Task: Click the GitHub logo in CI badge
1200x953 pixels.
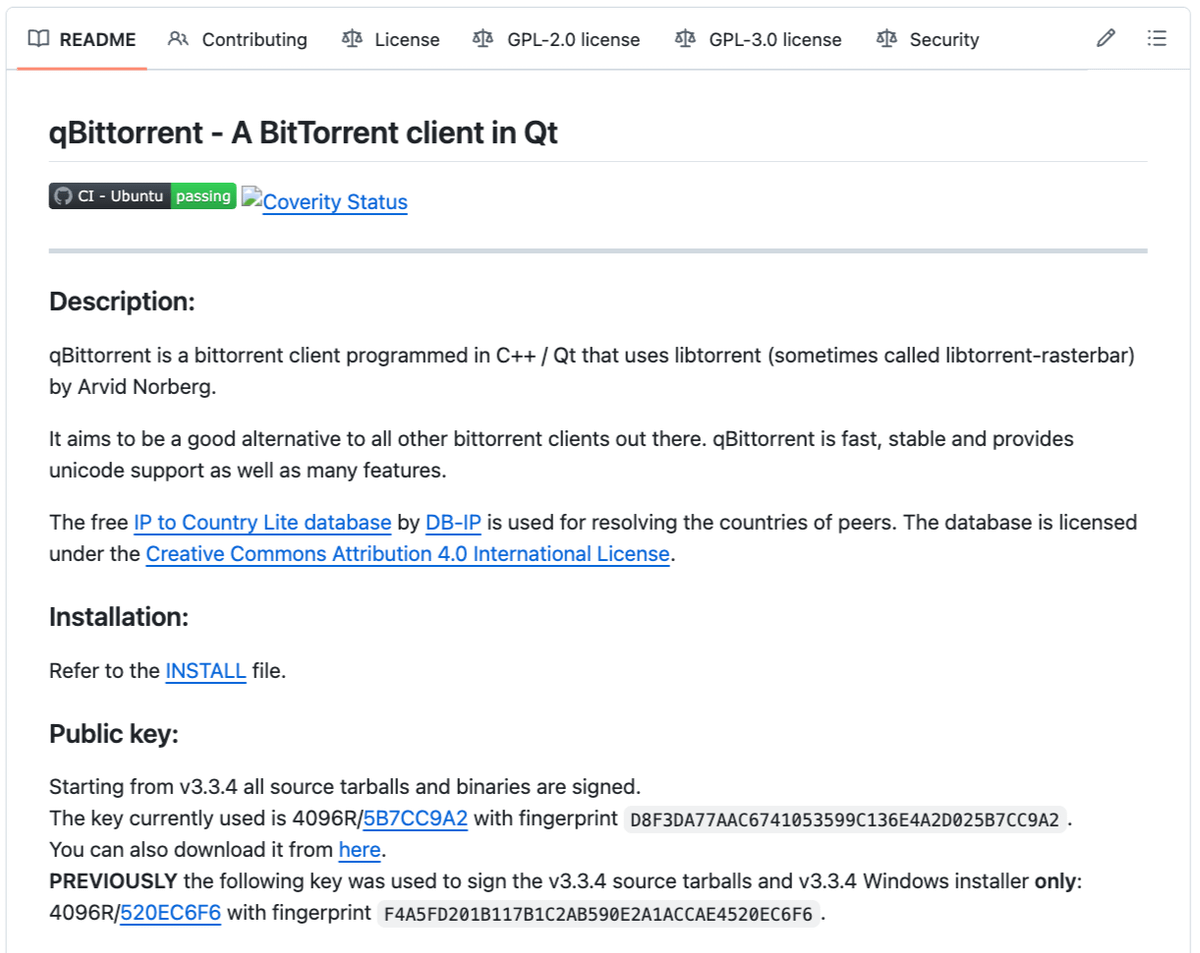Action: pyautogui.click(x=63, y=196)
